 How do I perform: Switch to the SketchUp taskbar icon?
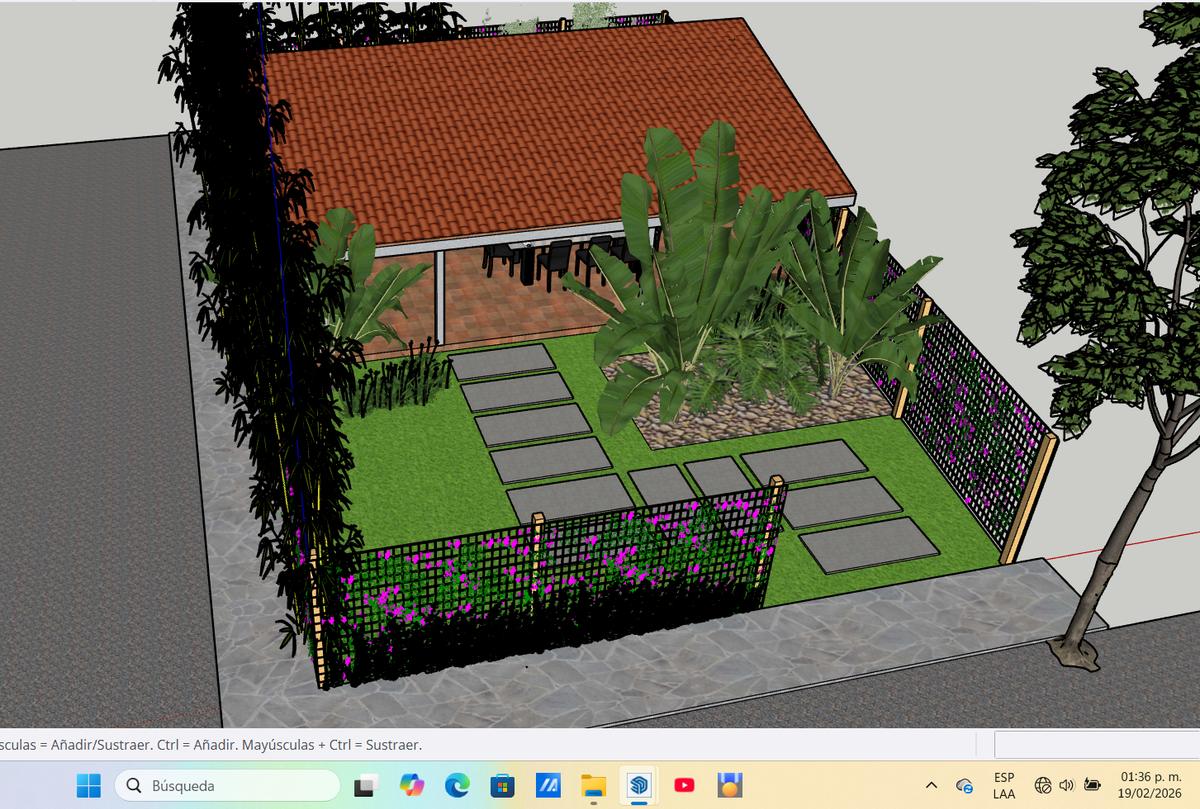(639, 786)
